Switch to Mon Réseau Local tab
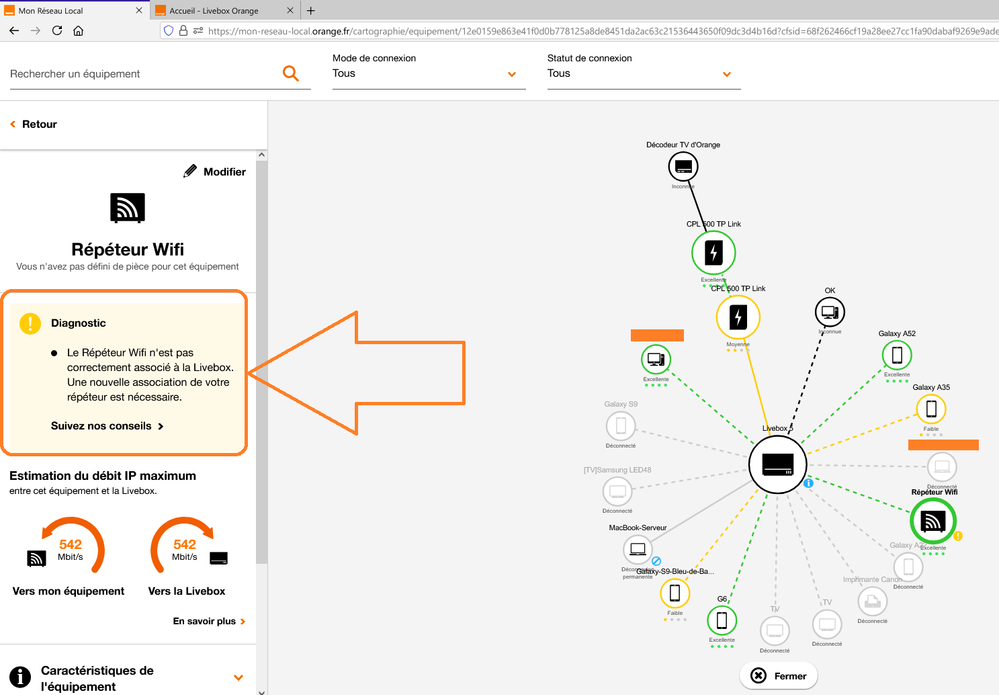 (x=70, y=10)
